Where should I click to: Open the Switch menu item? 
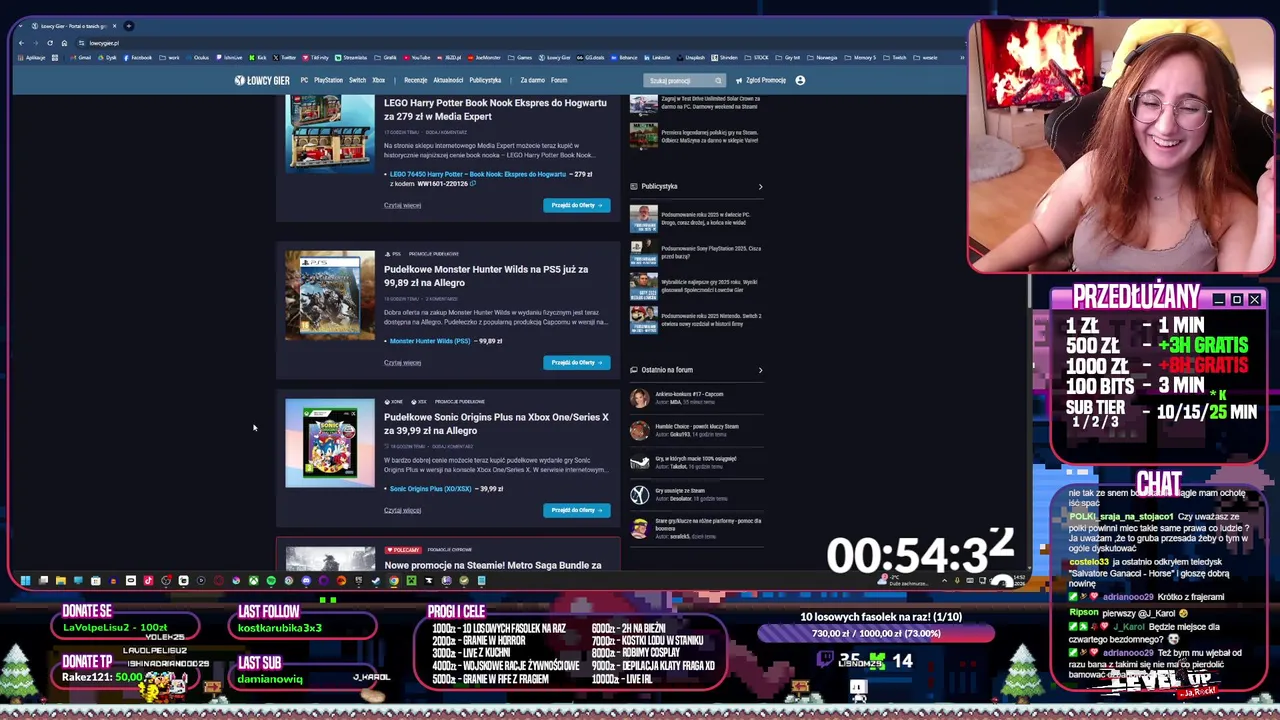coord(357,80)
